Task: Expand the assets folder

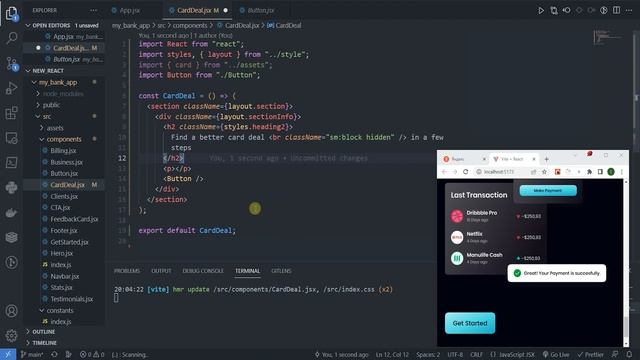Action: tap(55, 128)
